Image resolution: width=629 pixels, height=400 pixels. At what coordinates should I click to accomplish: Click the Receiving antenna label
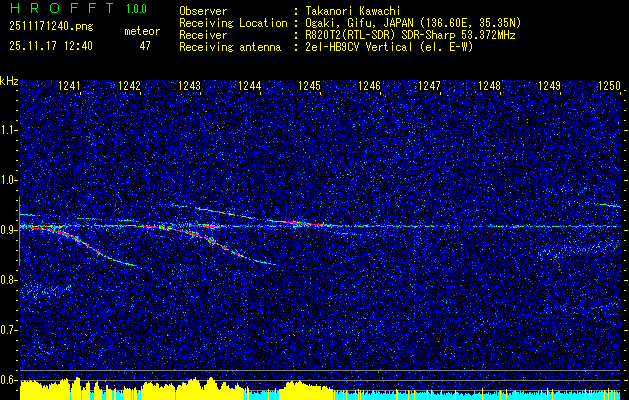[x=230, y=47]
